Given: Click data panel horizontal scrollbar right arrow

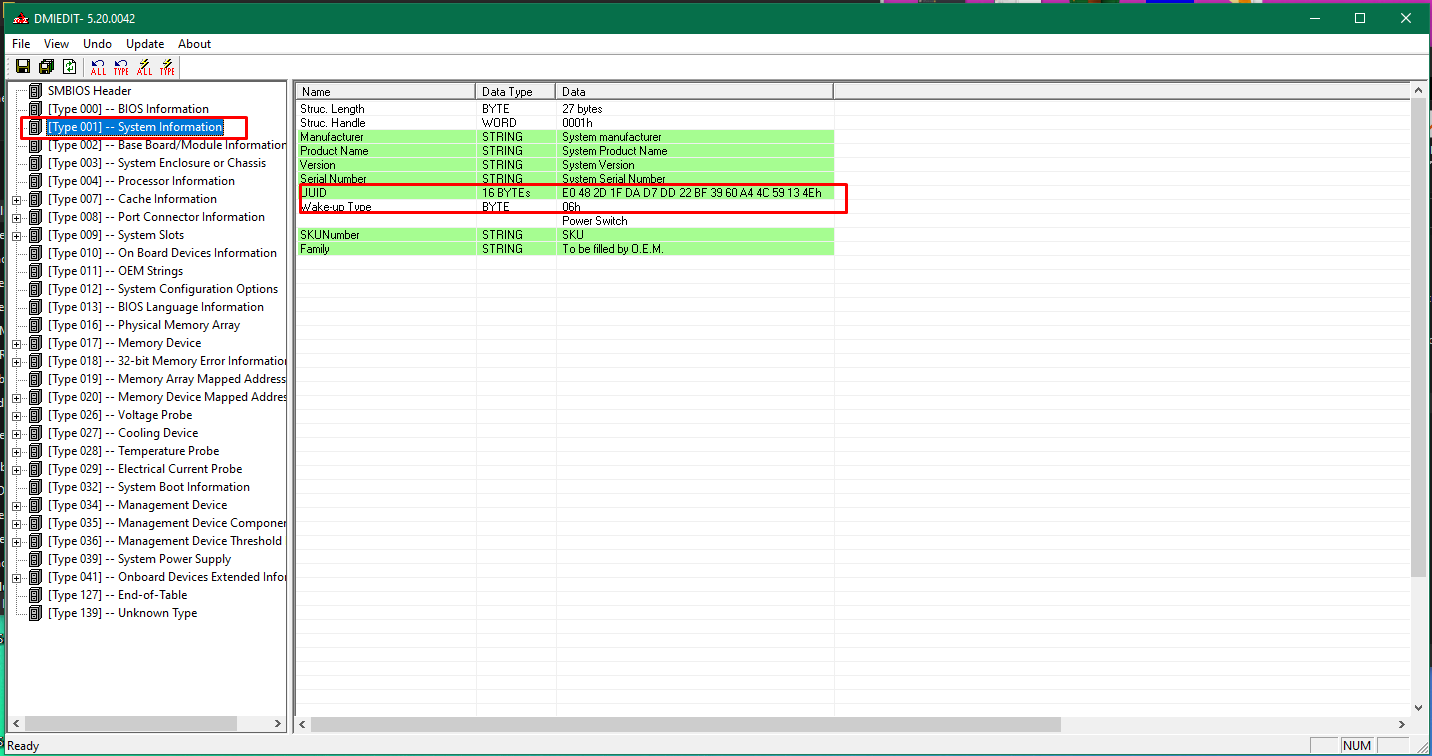Looking at the screenshot, I should pyautogui.click(x=1401, y=724).
